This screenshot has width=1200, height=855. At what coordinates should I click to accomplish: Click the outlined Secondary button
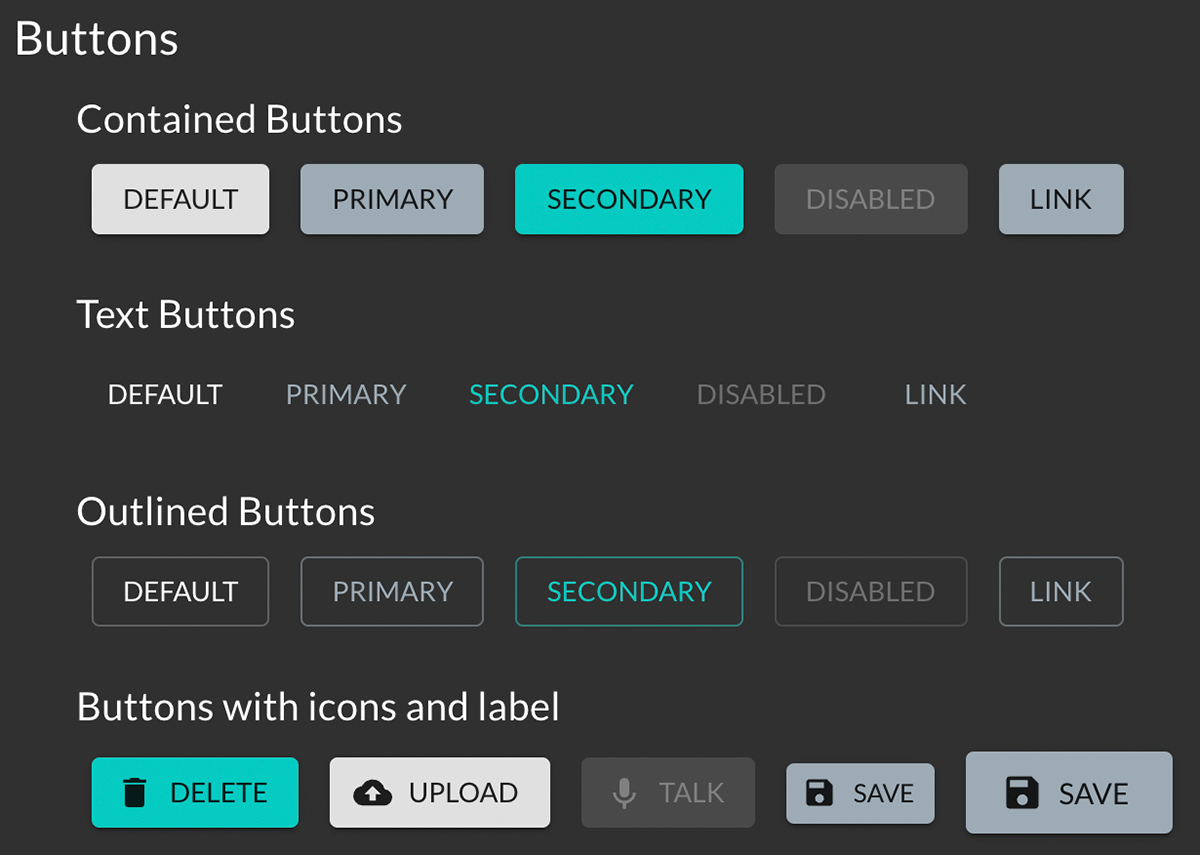629,591
